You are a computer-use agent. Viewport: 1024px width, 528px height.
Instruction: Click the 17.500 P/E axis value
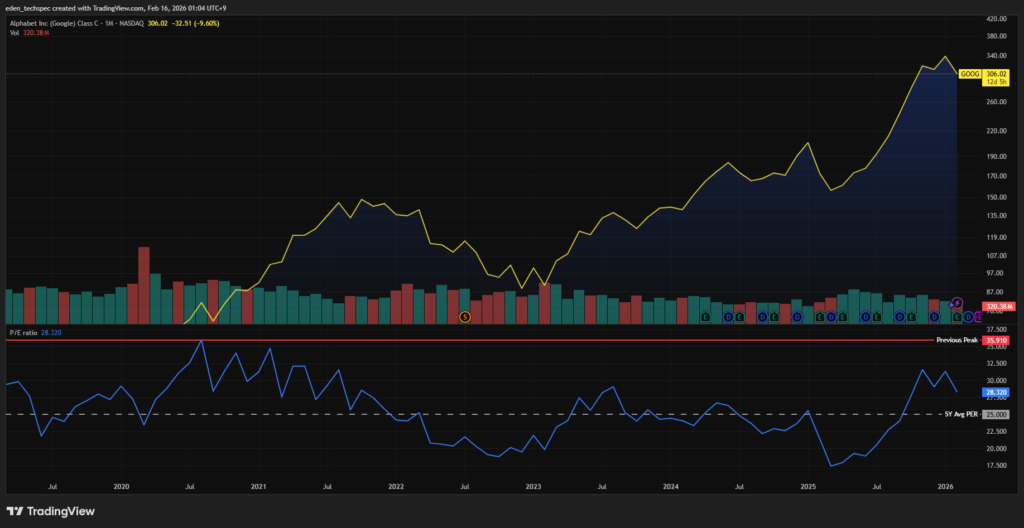click(997, 465)
